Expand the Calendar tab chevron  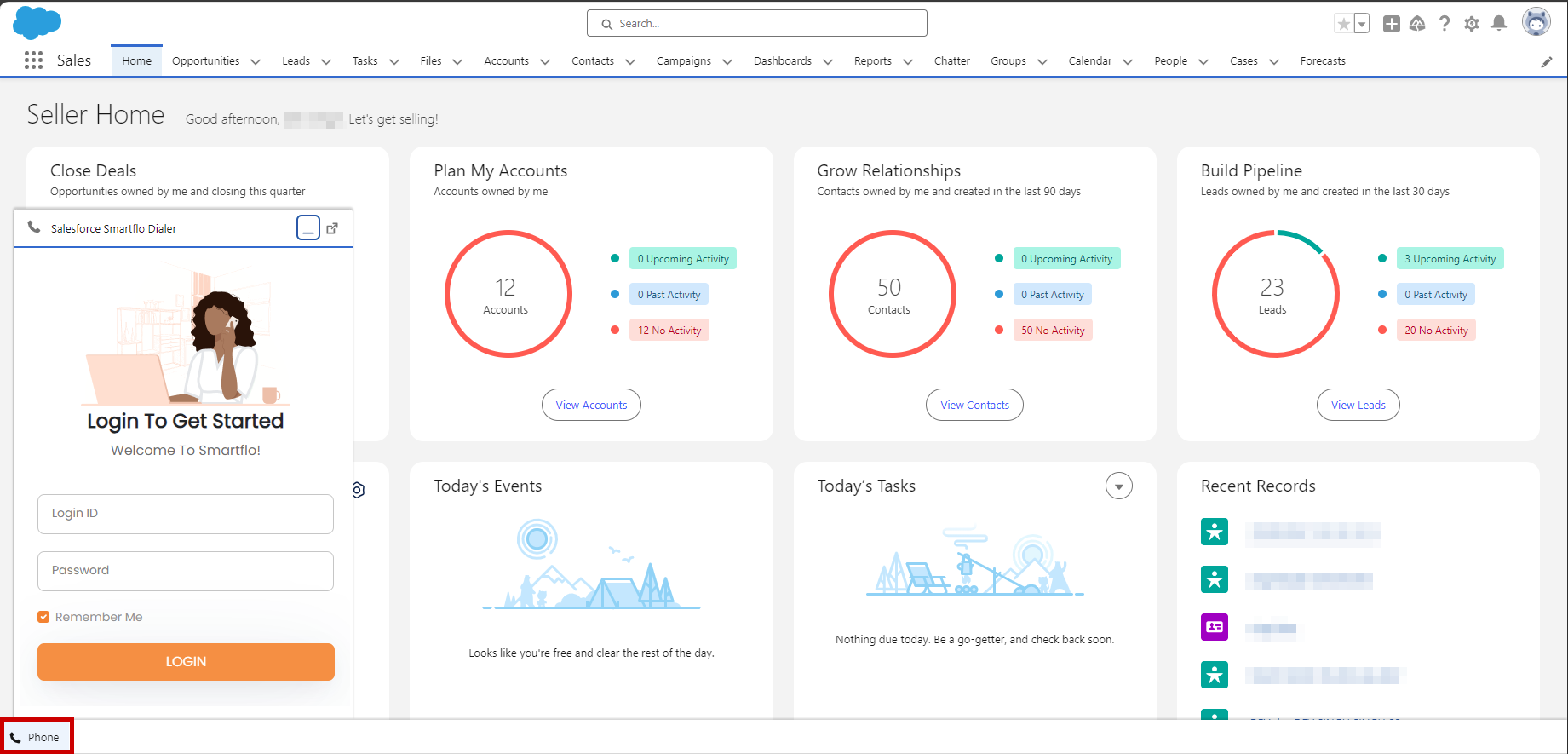tap(1128, 61)
